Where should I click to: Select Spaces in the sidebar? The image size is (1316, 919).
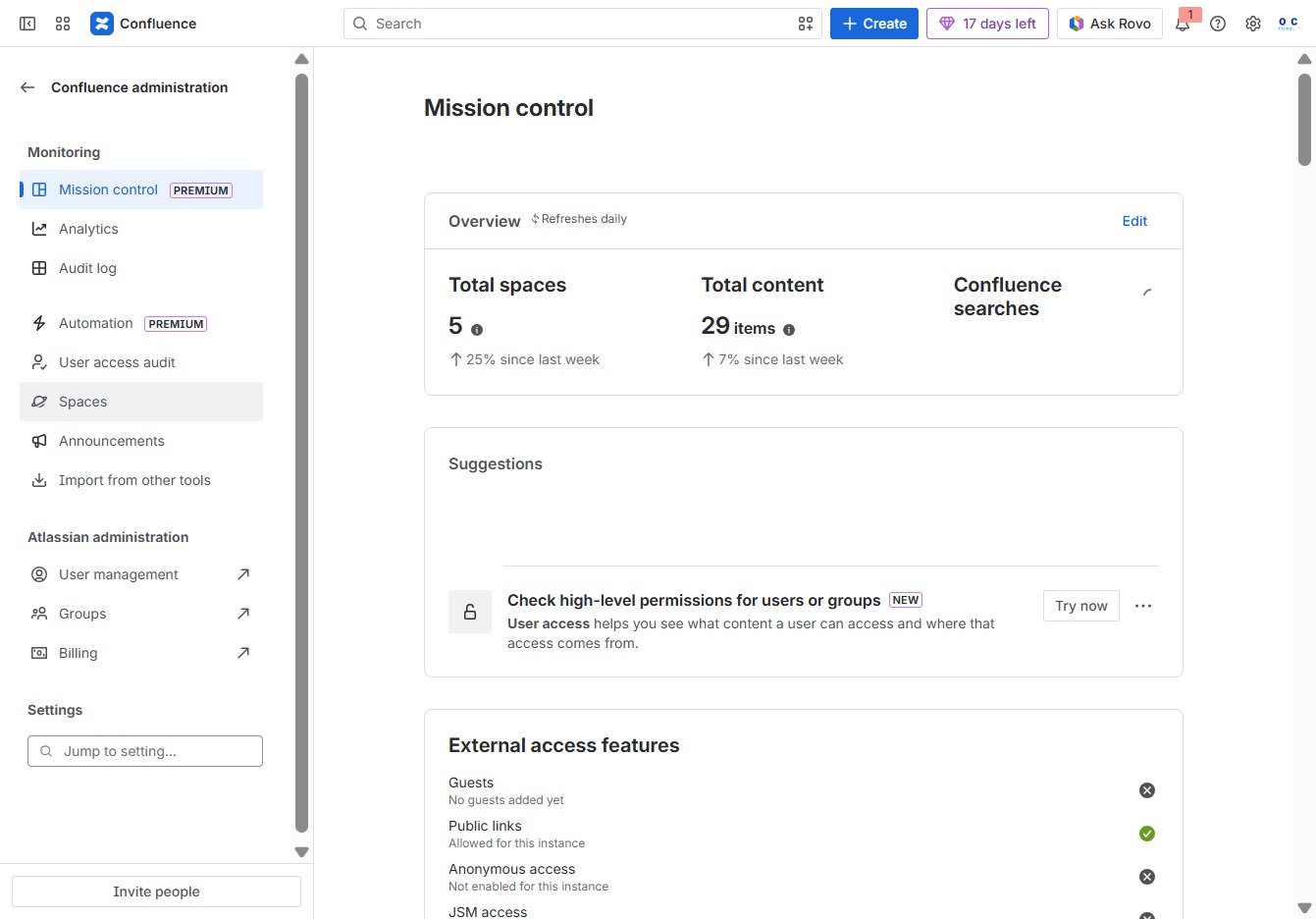point(141,402)
